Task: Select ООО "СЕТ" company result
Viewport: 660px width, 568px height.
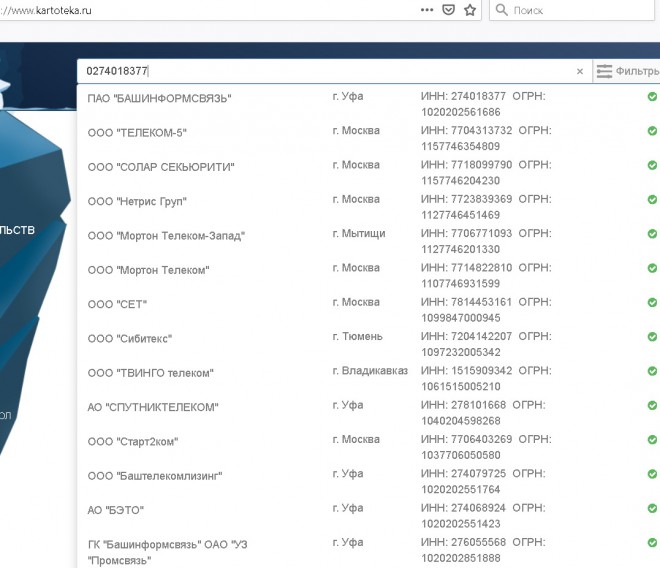Action: [x=117, y=304]
